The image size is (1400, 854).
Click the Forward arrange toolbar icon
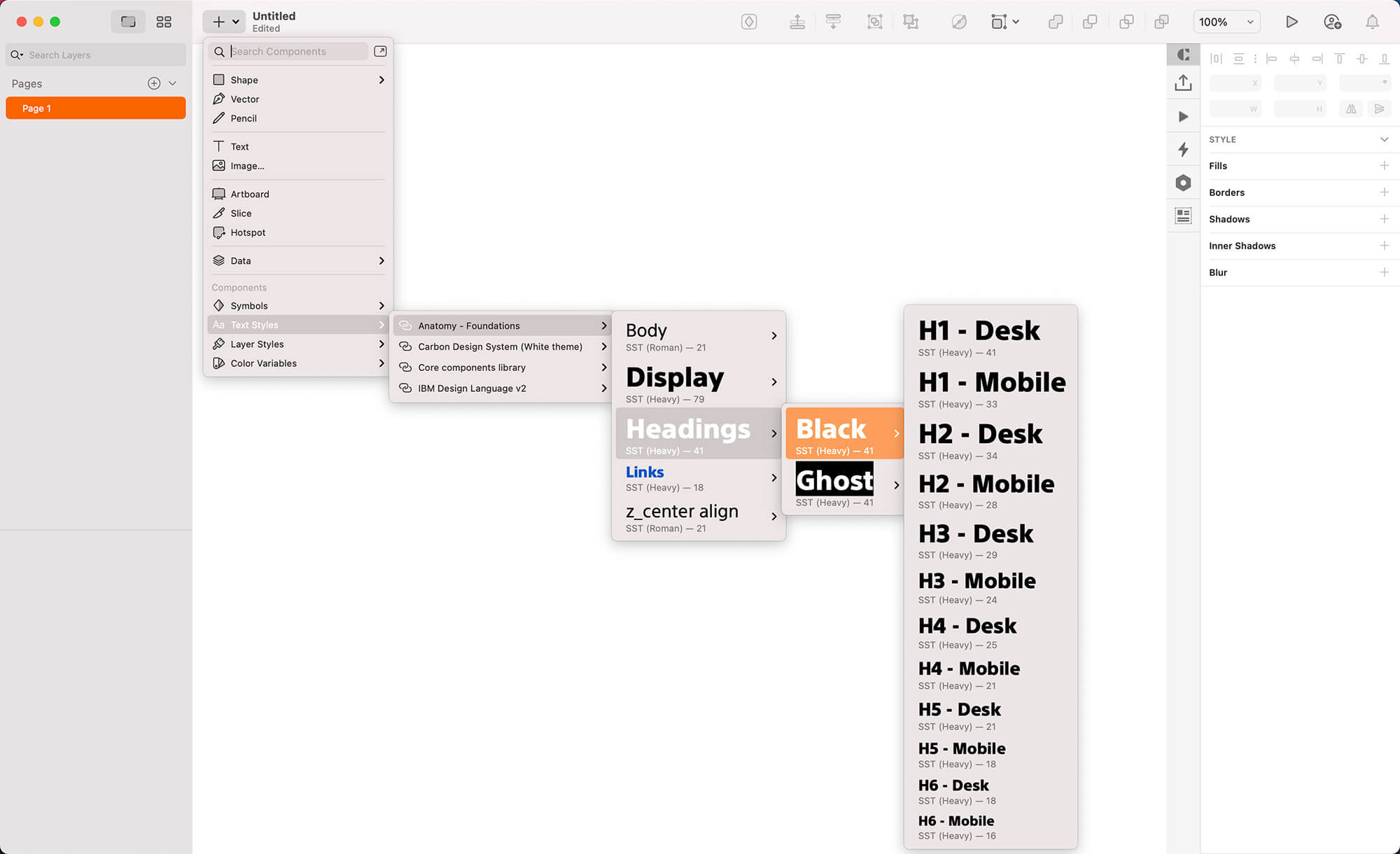pyautogui.click(x=797, y=22)
